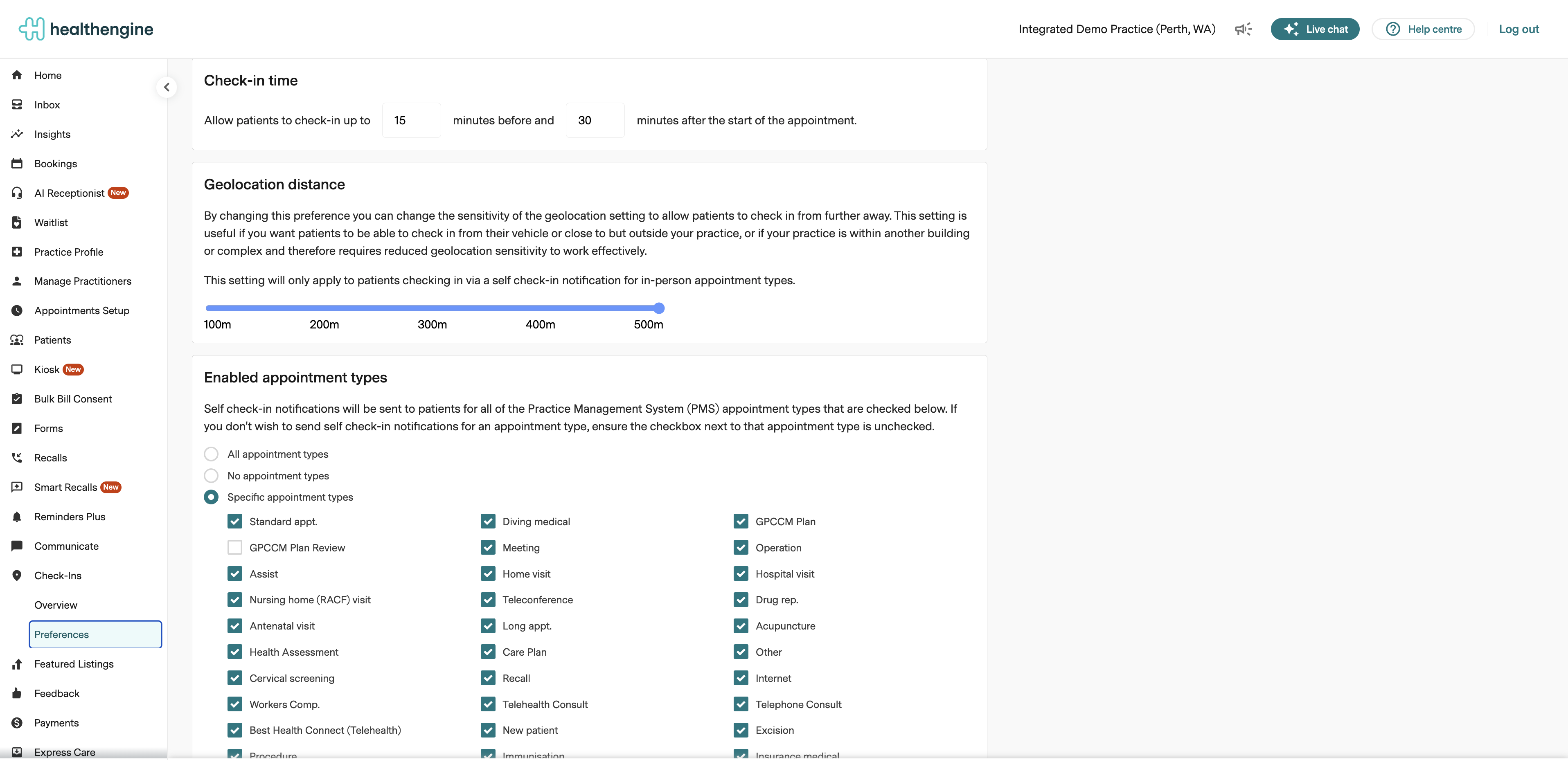Click the AI Receptionist headset icon
Image resolution: width=1568 pixels, height=760 pixels.
pos(17,193)
